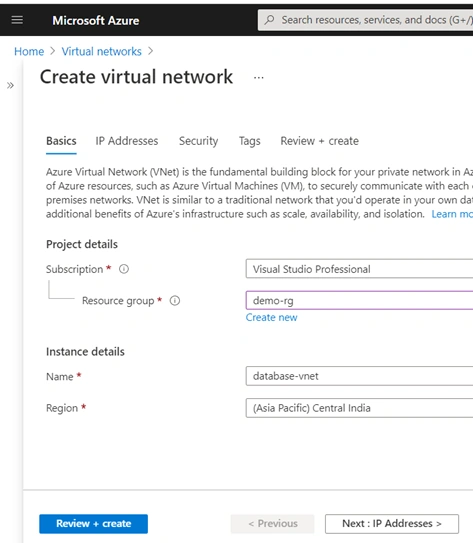Click the Subscription field label
The height and width of the screenshot is (543, 473).
74,269
